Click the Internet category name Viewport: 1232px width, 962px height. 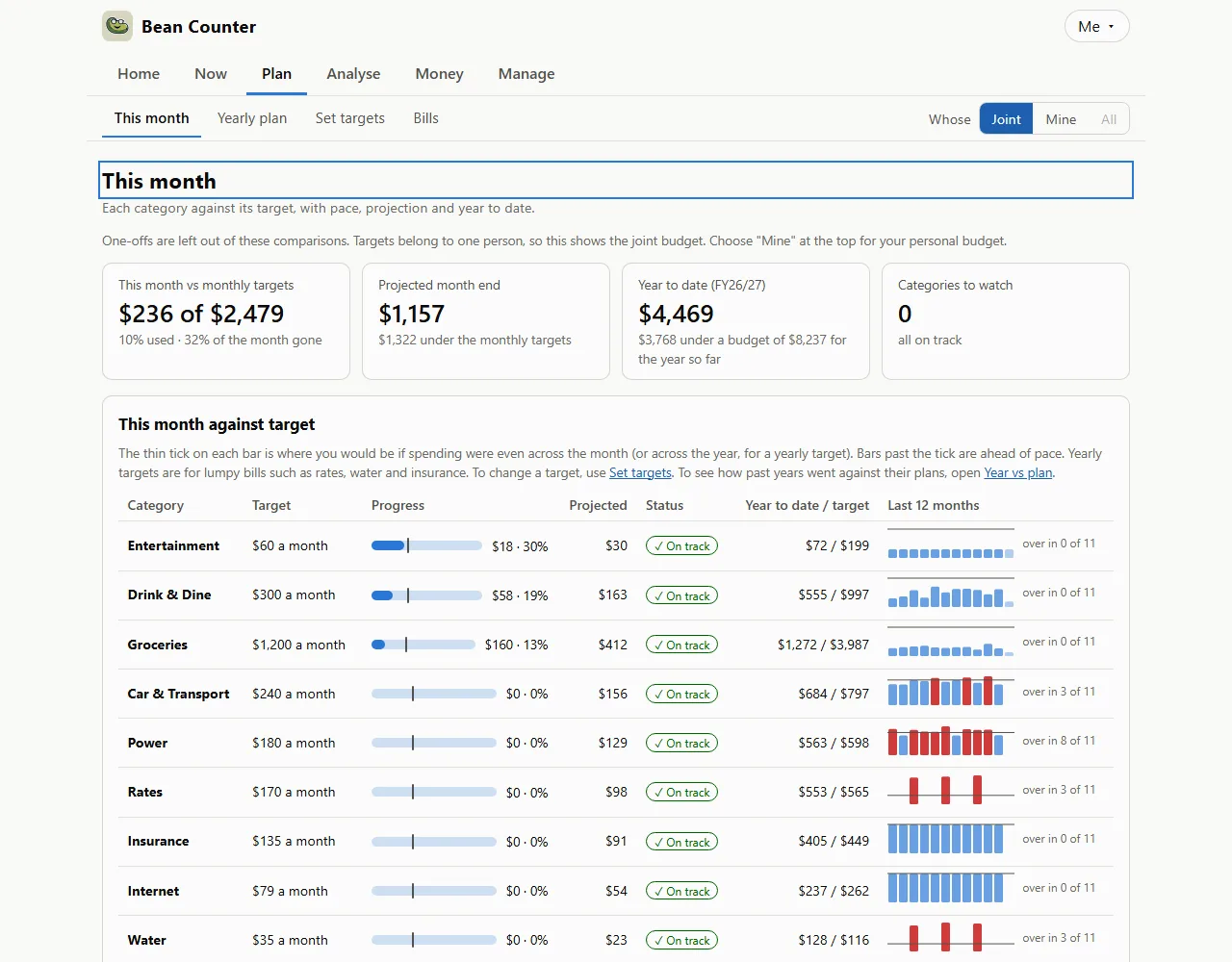coord(153,891)
